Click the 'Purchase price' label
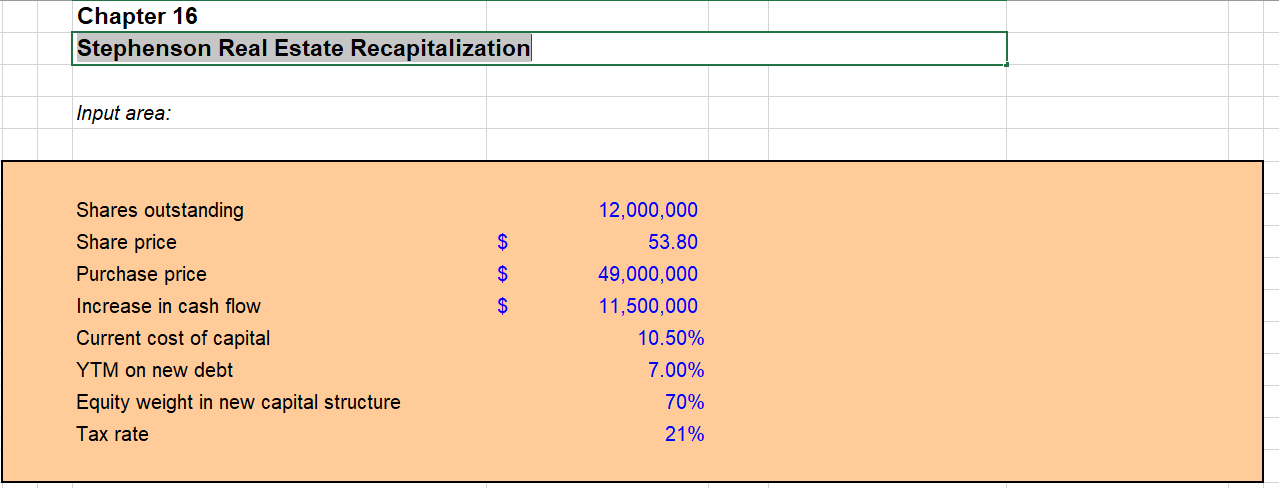The image size is (1279, 488). coord(141,274)
